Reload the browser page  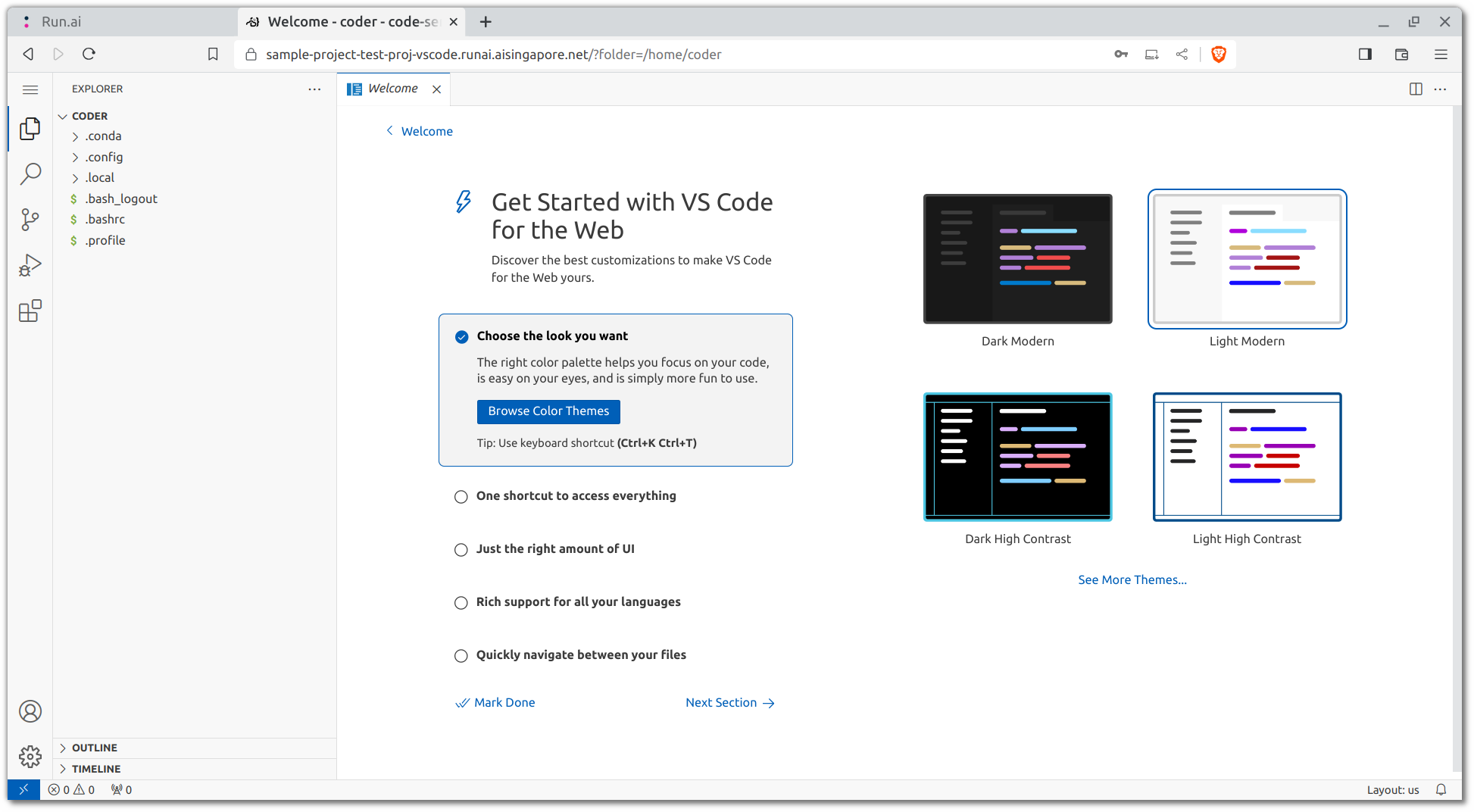click(89, 54)
